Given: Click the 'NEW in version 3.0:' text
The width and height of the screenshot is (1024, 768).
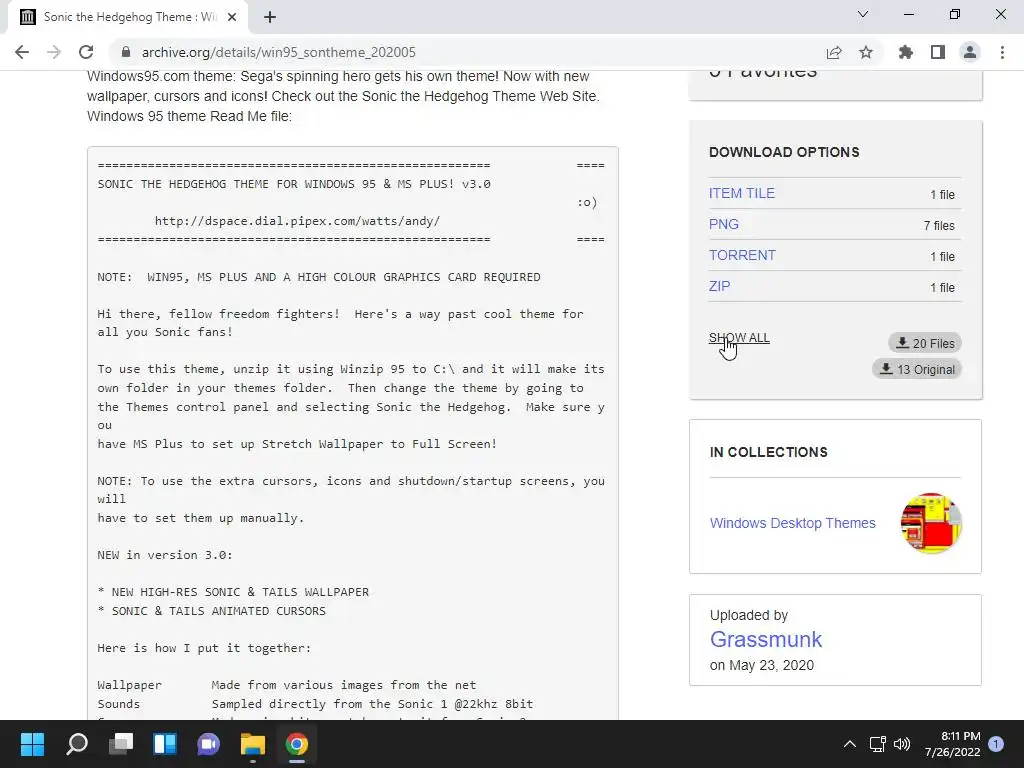Looking at the screenshot, I should (165, 555).
